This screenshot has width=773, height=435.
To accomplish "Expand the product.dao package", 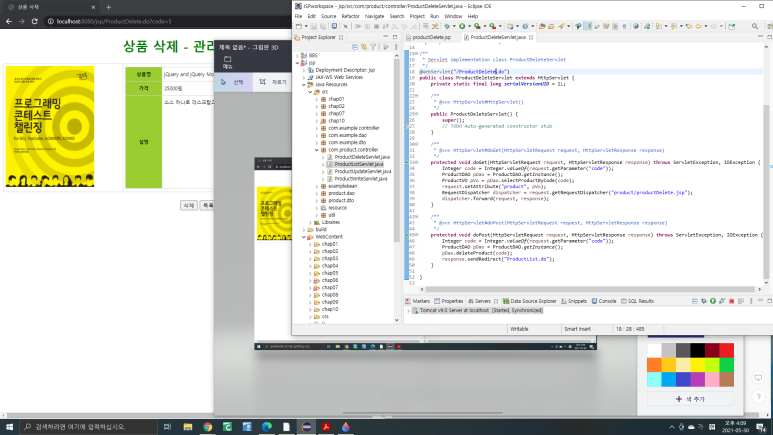I will click(x=316, y=193).
